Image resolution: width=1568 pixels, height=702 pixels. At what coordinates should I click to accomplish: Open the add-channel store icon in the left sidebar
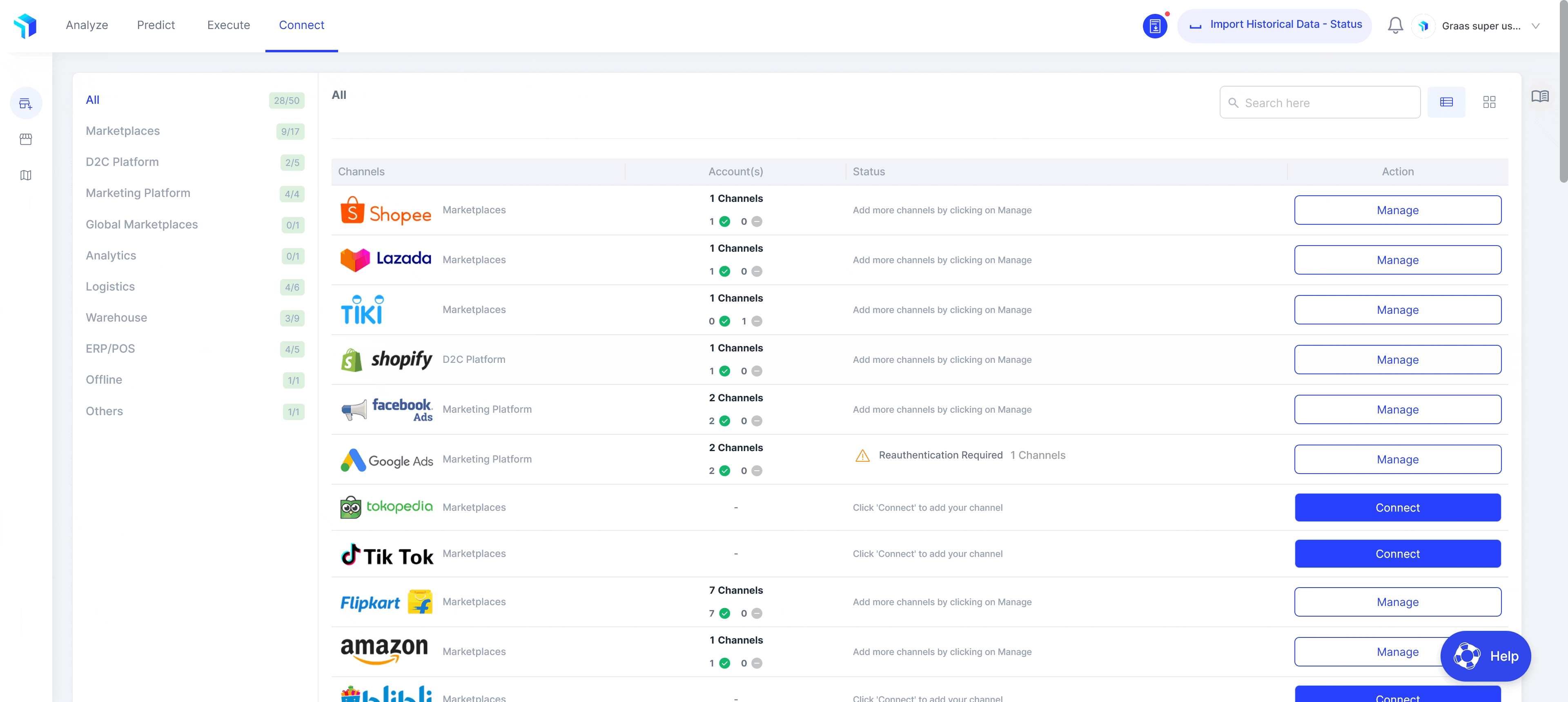tap(26, 103)
